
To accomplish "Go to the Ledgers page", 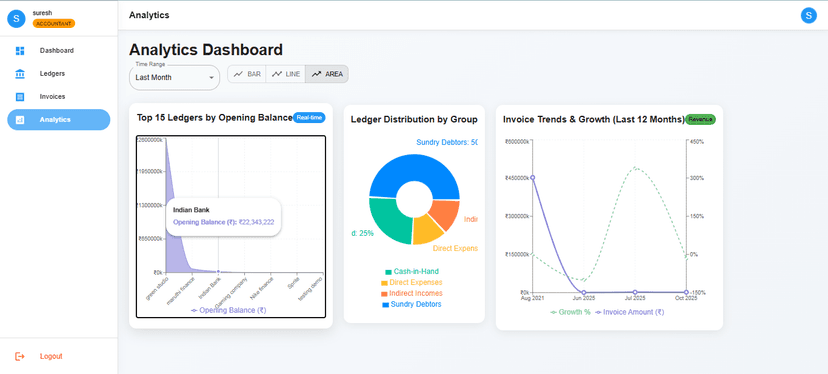I will 59,73.
